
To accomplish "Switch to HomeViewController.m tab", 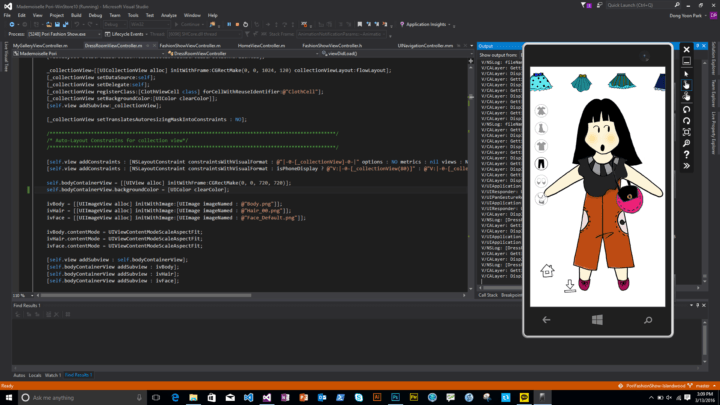I will [261, 46].
